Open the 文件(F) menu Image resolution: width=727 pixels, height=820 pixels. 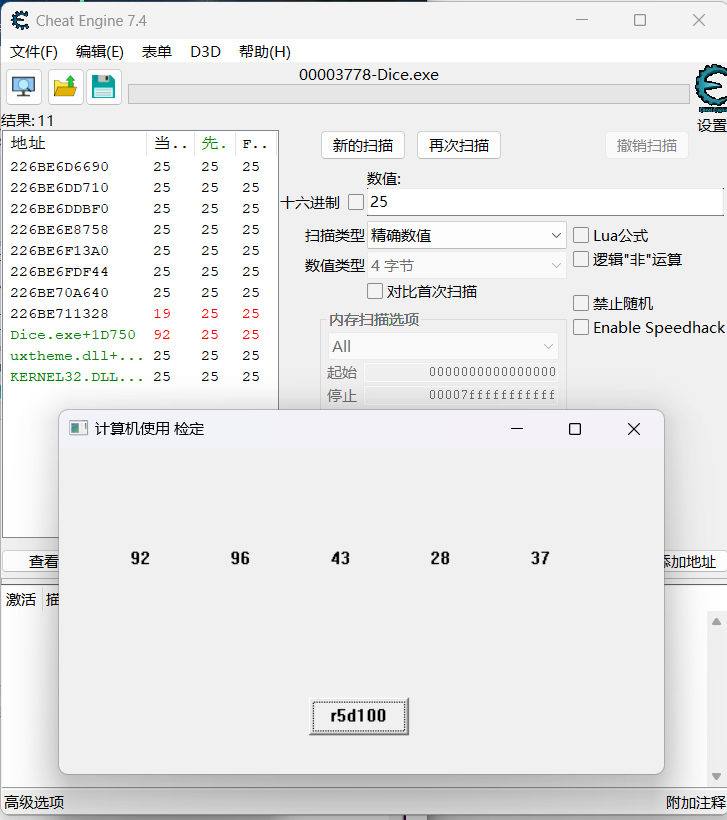(x=34, y=52)
